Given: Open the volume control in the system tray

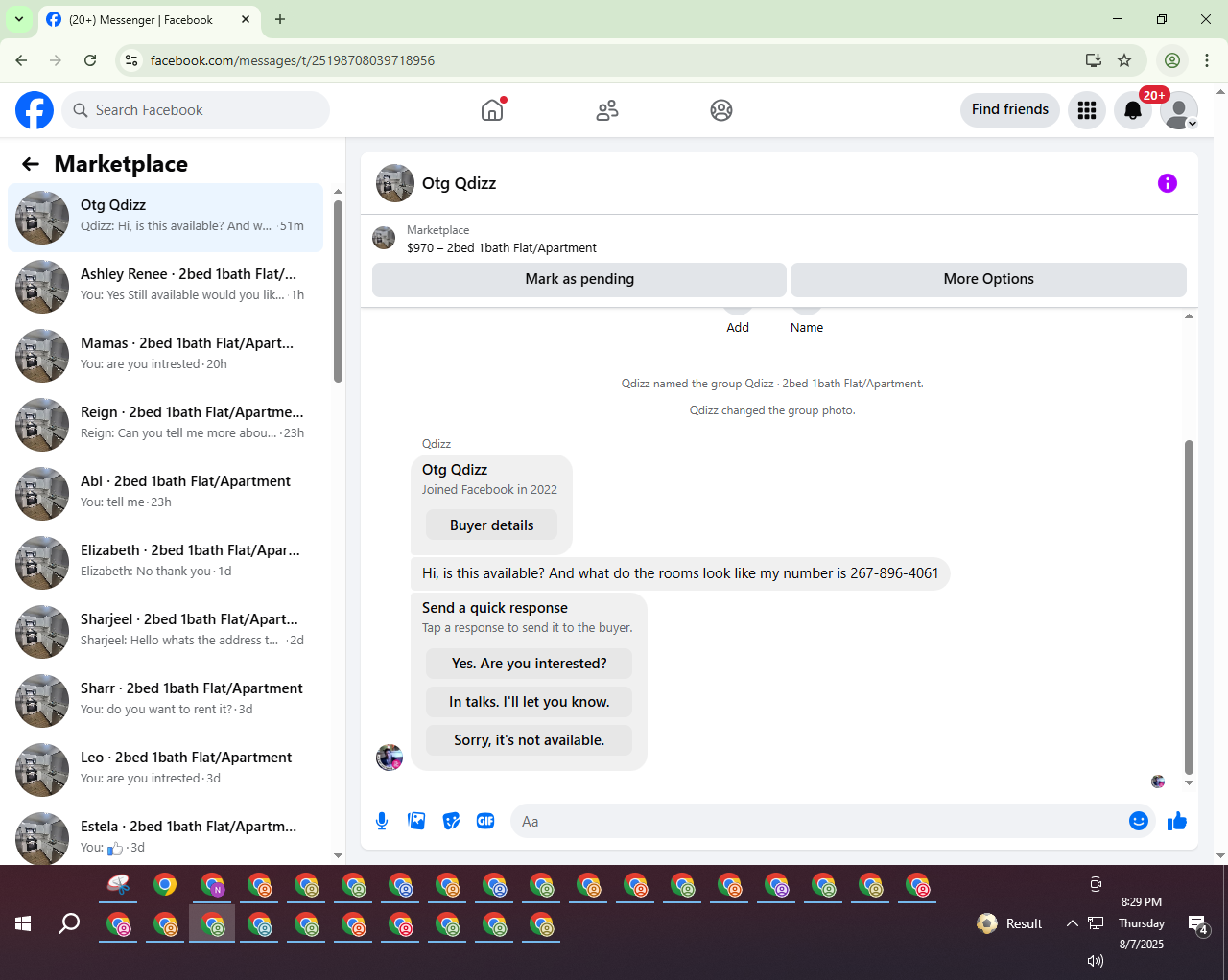Looking at the screenshot, I should point(1096,961).
